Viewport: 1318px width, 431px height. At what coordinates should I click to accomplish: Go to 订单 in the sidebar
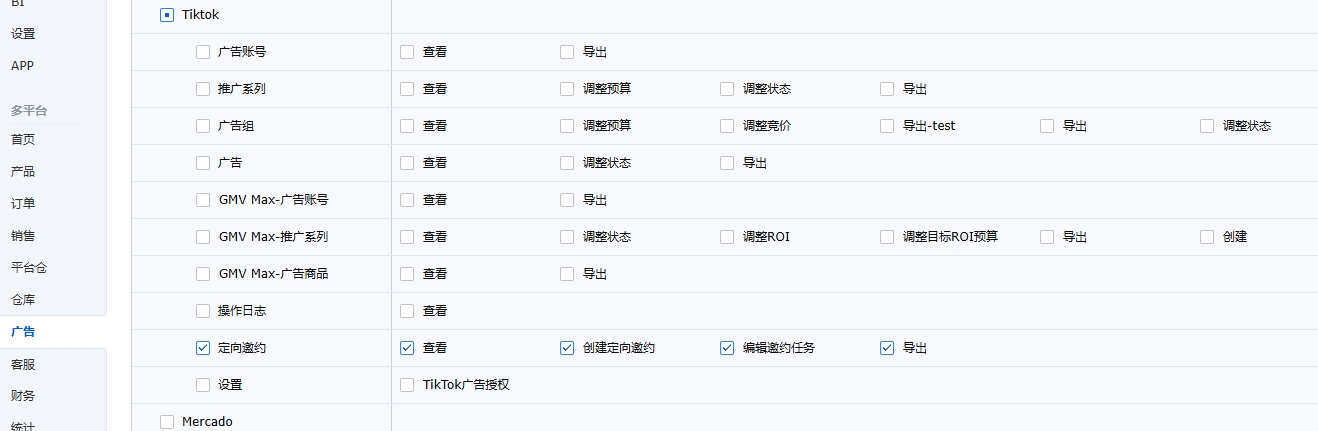tap(23, 204)
